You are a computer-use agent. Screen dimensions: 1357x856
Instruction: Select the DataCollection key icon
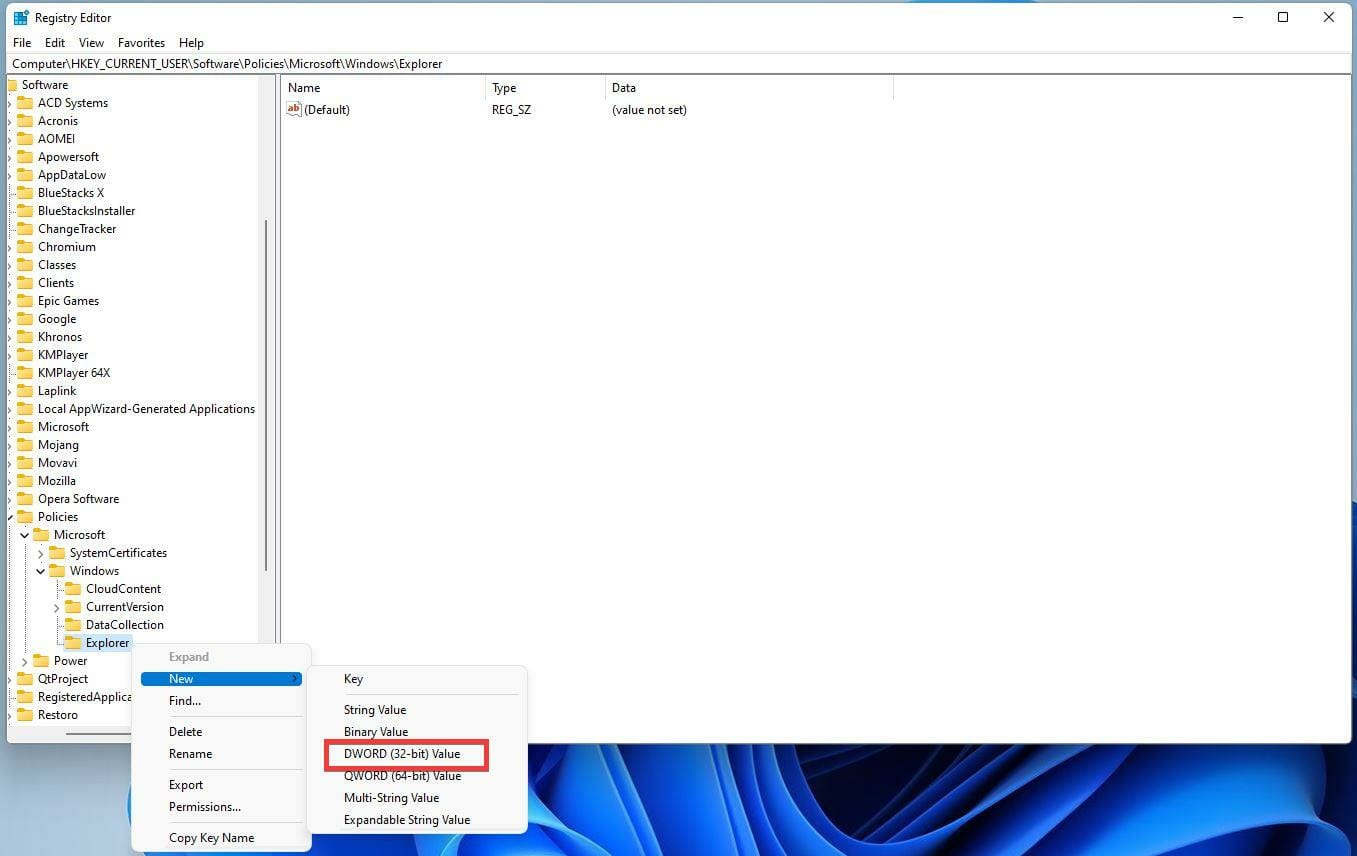pos(74,624)
